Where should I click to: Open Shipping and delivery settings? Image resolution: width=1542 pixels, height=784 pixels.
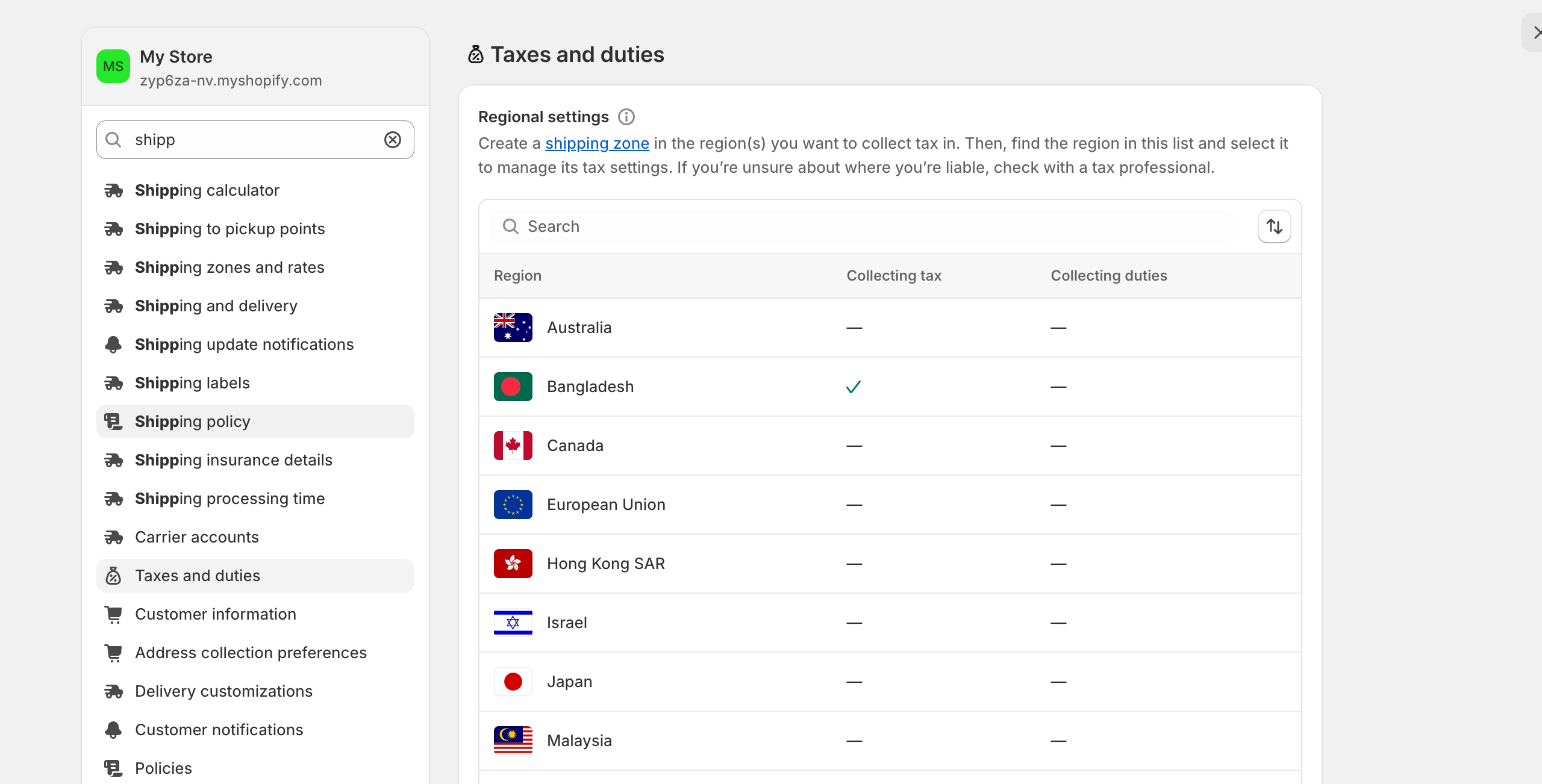255,306
